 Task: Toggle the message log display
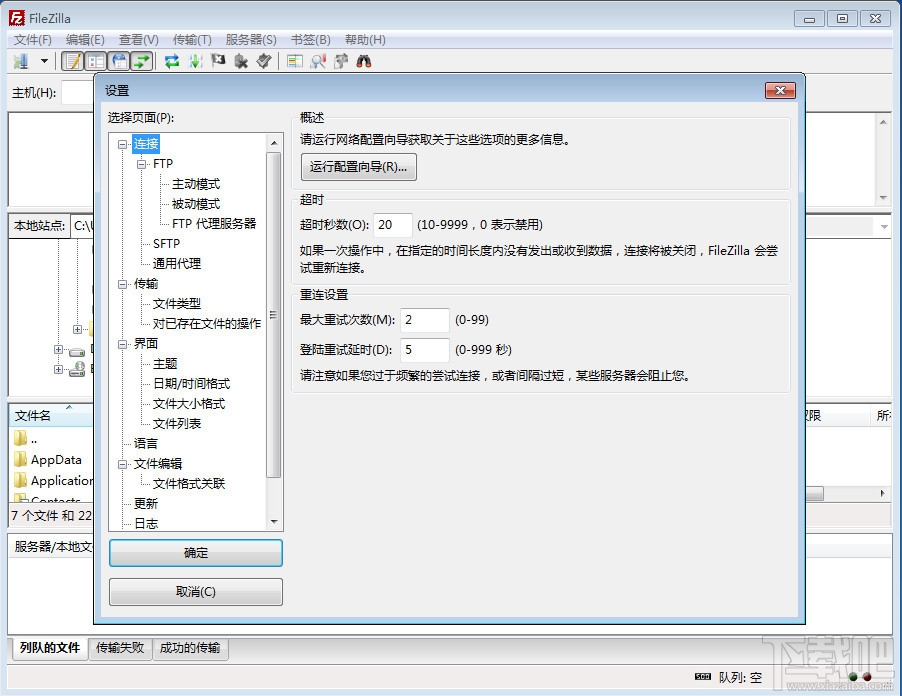pos(73,61)
